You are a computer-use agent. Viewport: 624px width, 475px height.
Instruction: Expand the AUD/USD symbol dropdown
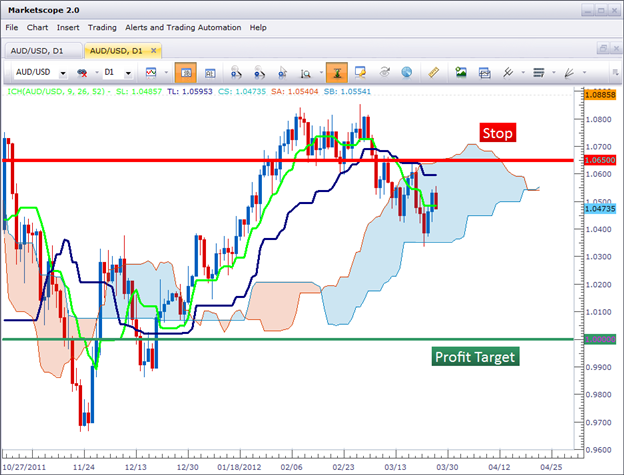(x=62, y=73)
